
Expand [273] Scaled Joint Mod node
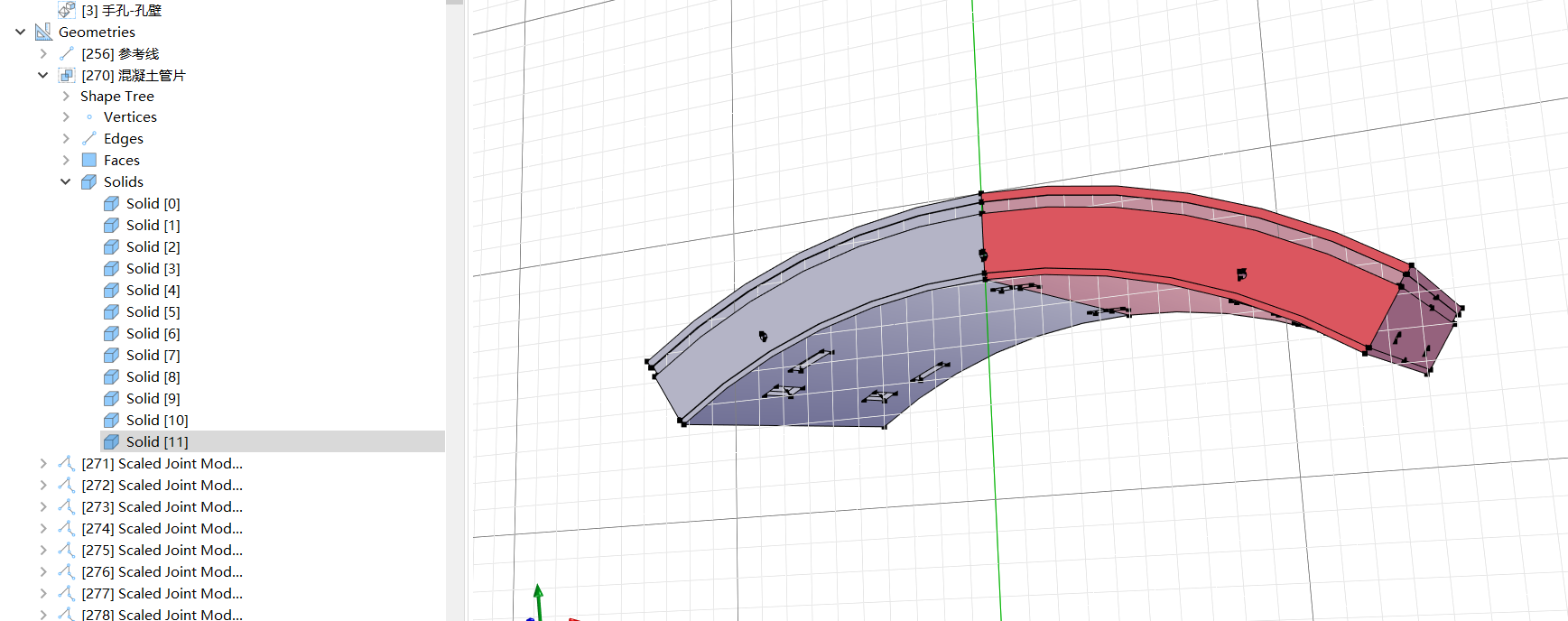[43, 506]
